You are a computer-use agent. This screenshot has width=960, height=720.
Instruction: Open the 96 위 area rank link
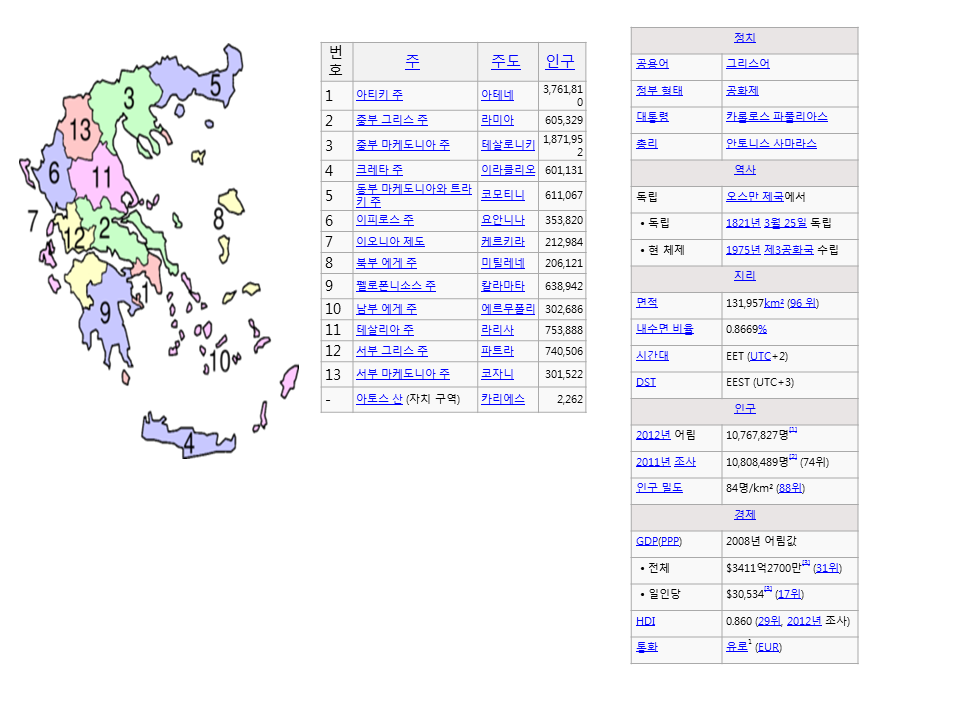803,303
